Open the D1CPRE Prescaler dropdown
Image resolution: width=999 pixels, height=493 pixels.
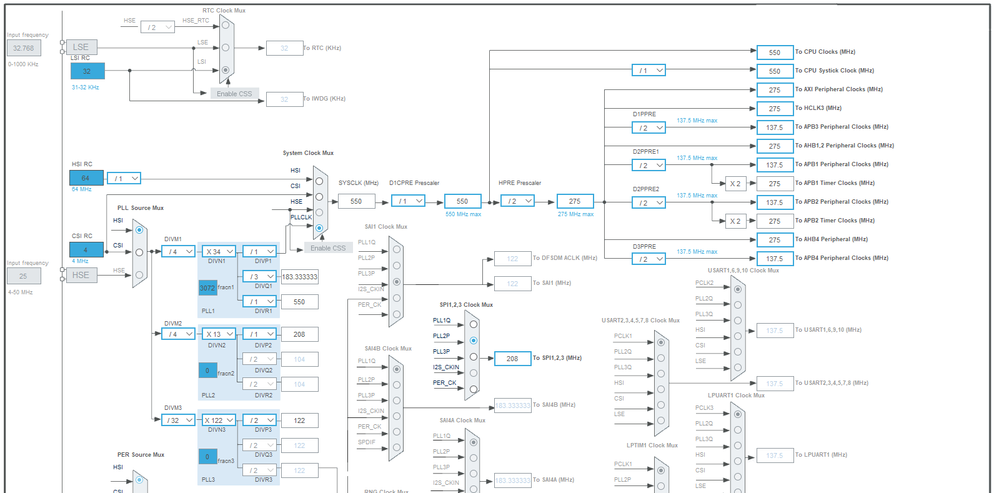click(x=407, y=201)
